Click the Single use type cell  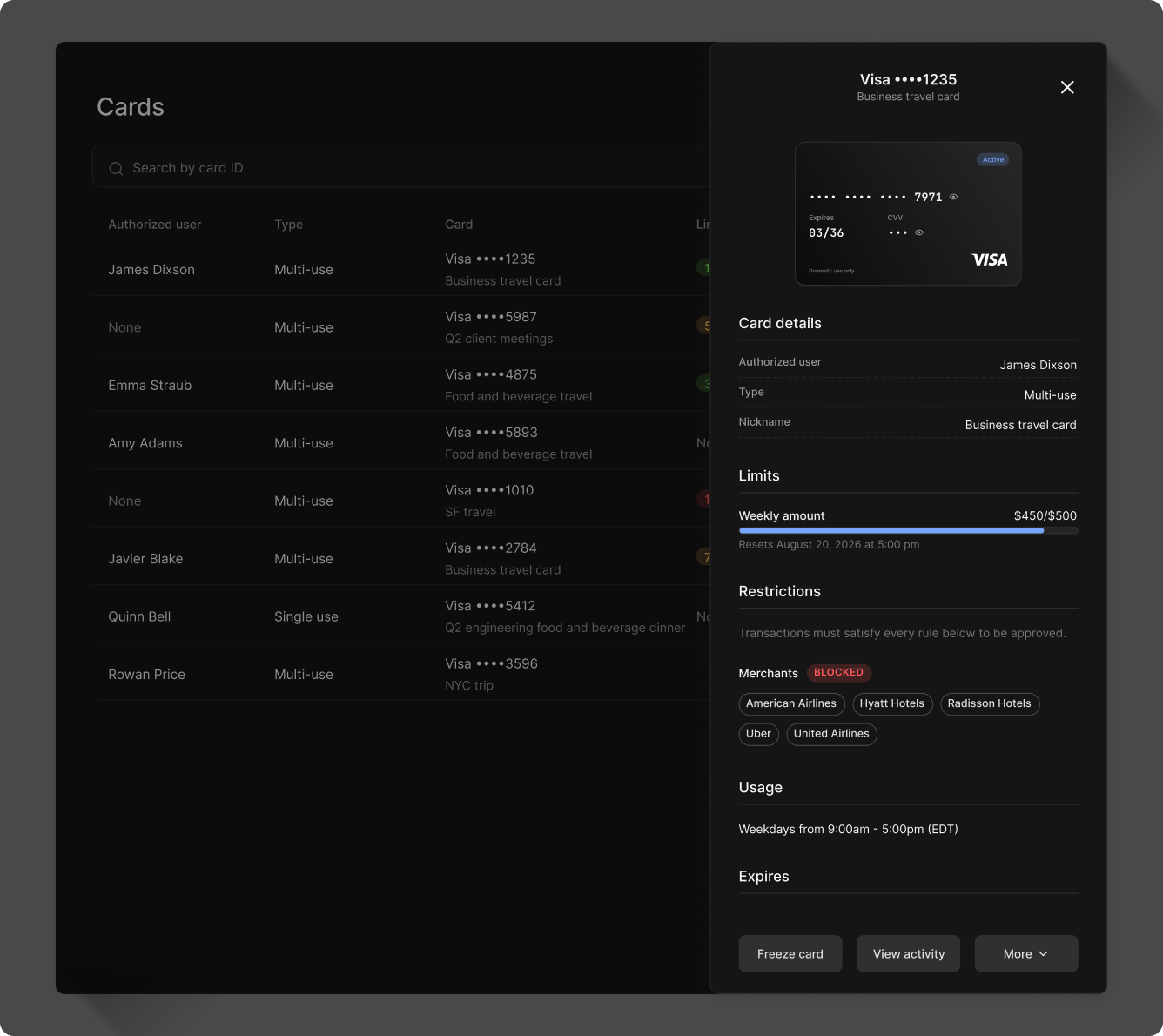pos(306,616)
